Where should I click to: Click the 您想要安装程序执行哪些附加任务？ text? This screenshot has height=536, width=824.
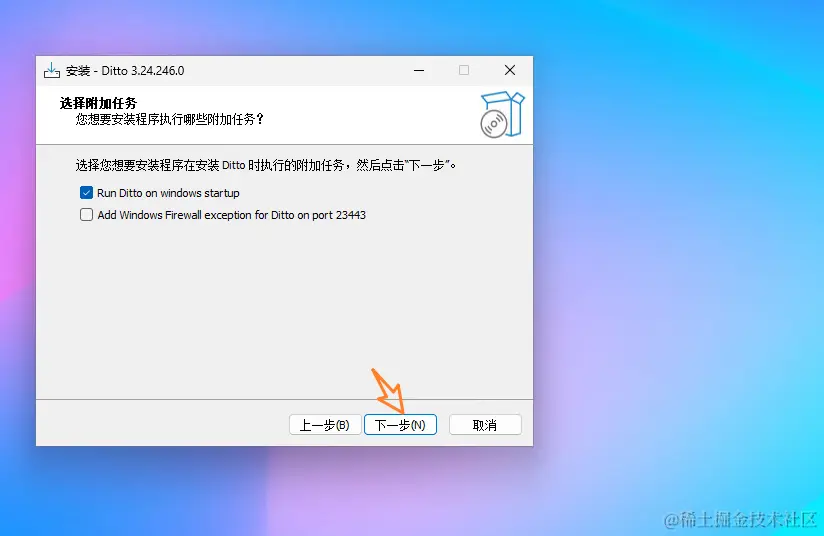[169, 120]
